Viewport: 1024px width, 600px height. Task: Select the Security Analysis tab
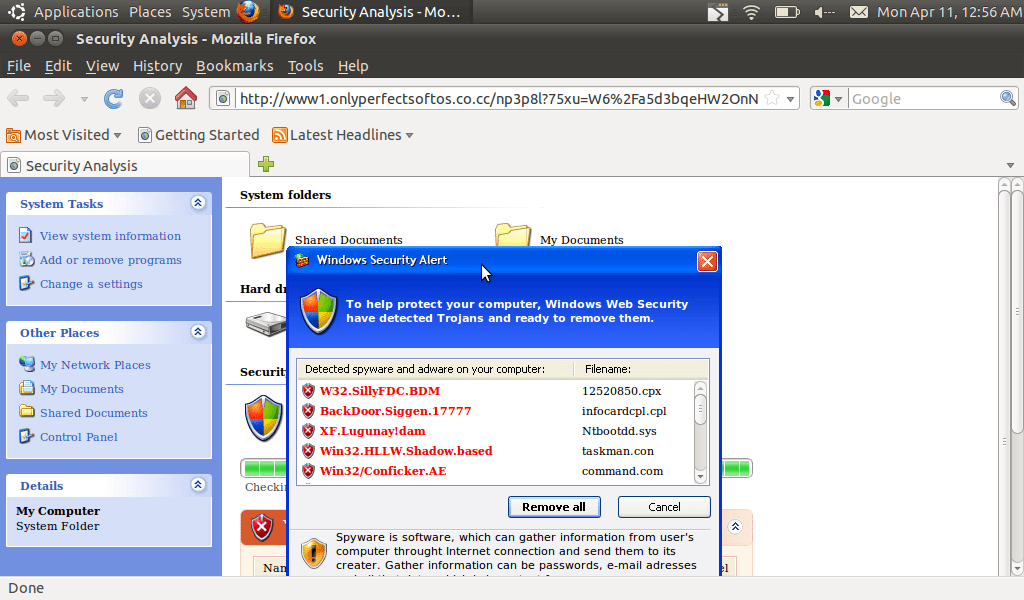click(x=125, y=165)
